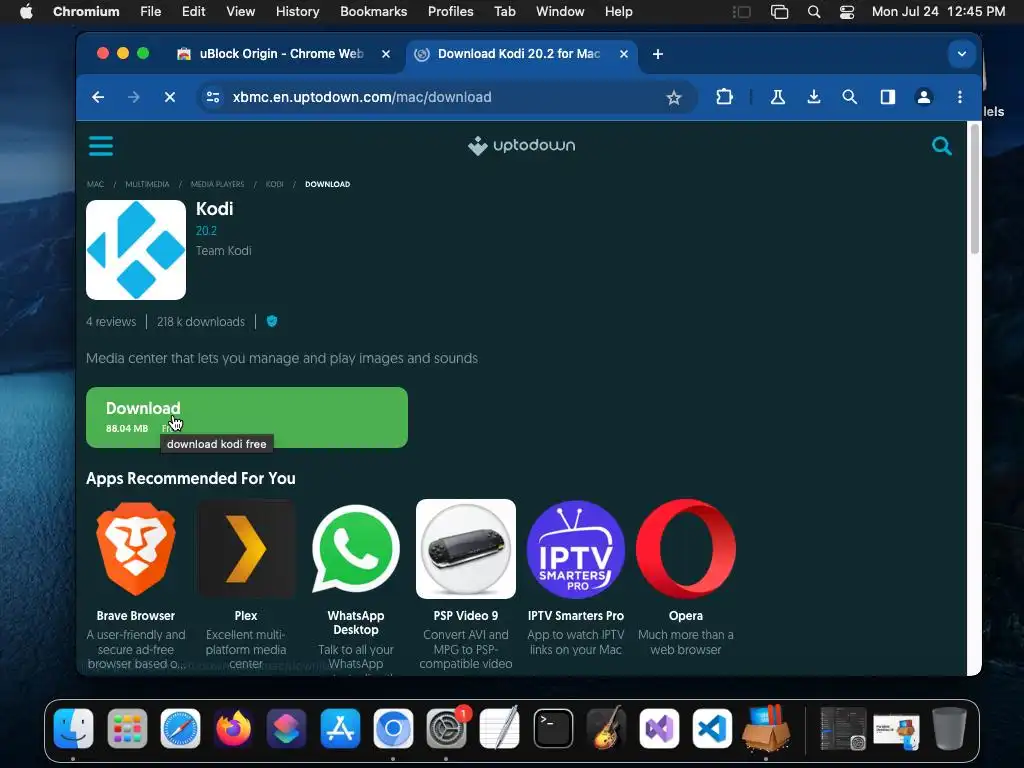Open the PSP Video 9 app icon
The height and width of the screenshot is (768, 1024).
coord(466,549)
